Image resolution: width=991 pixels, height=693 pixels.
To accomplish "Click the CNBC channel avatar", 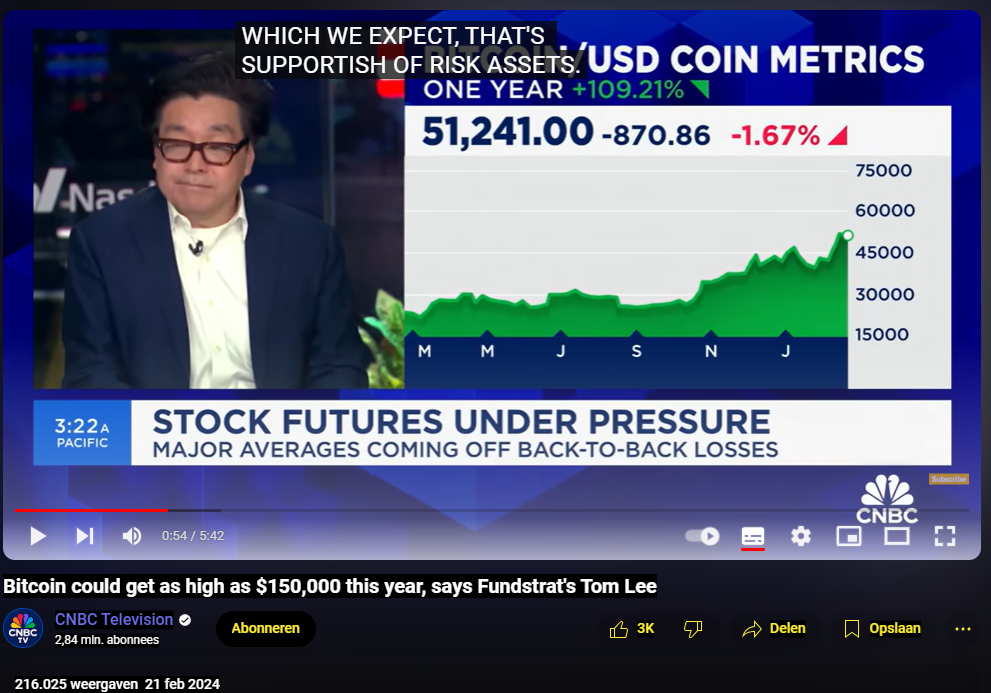I will click(23, 629).
